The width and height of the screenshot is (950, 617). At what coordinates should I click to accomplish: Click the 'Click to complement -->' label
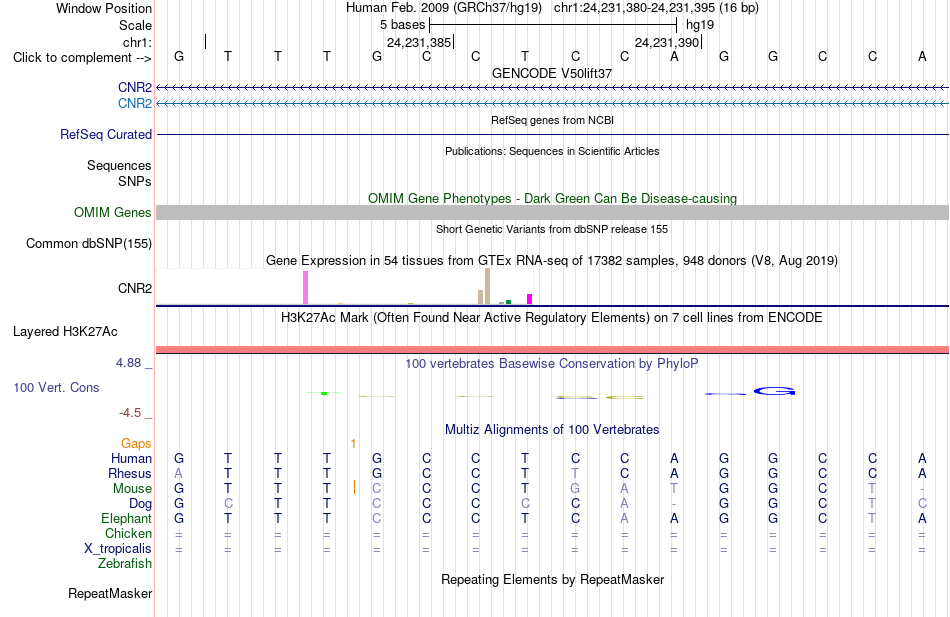point(82,58)
